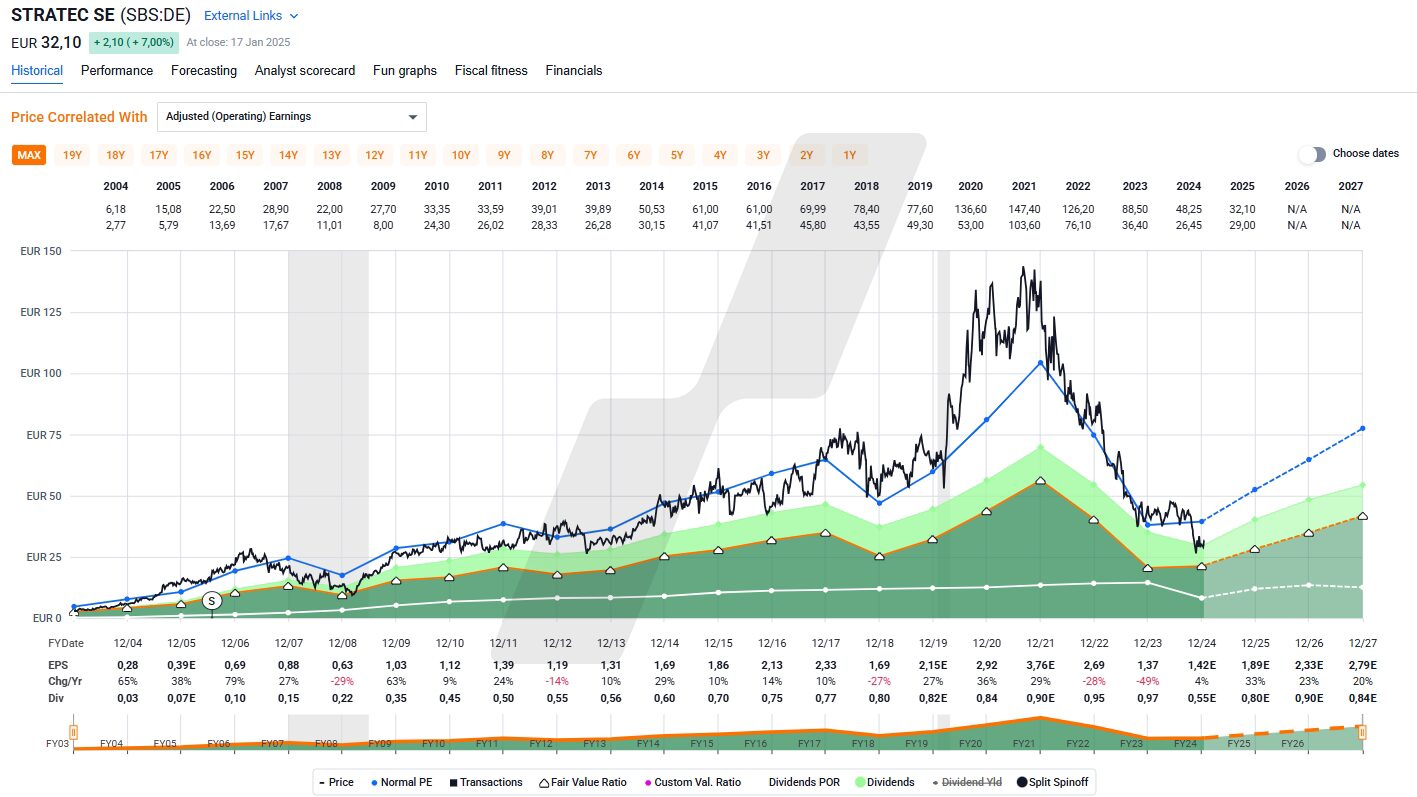Select the 12Y time range
Viewport: 1417px width, 797px height.
tap(375, 155)
